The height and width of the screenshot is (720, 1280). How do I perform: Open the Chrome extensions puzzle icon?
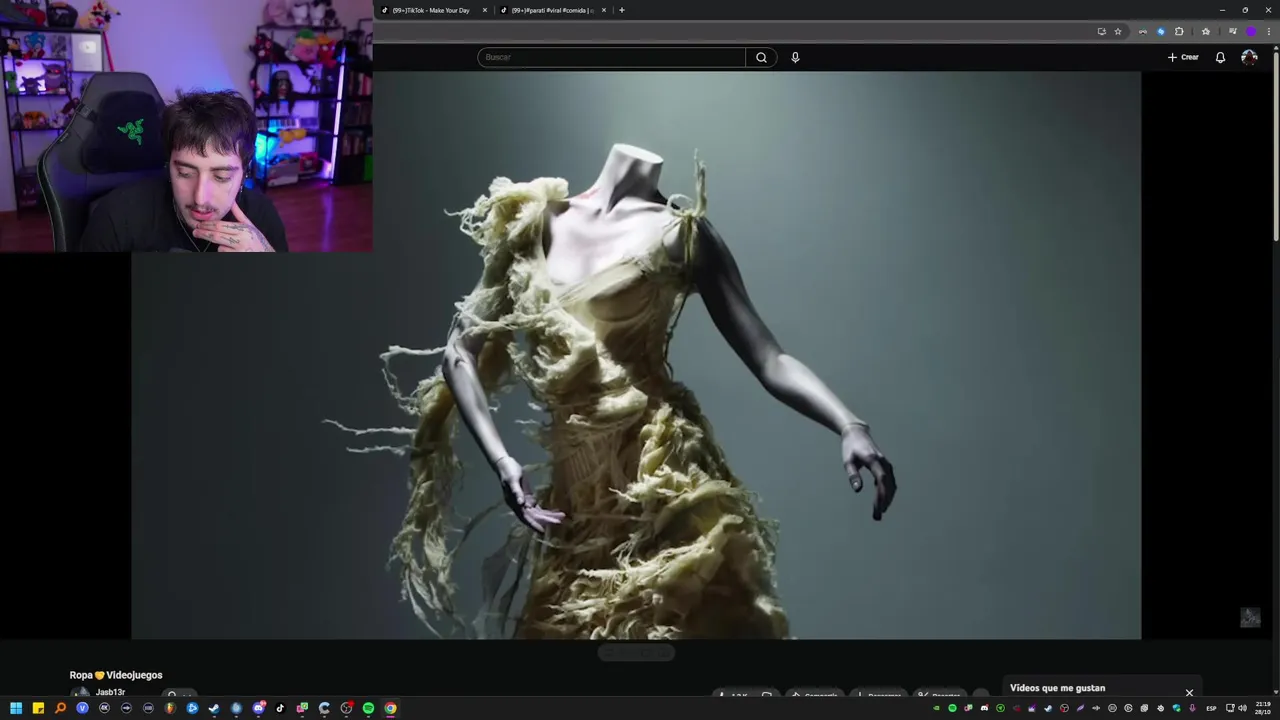1179,31
